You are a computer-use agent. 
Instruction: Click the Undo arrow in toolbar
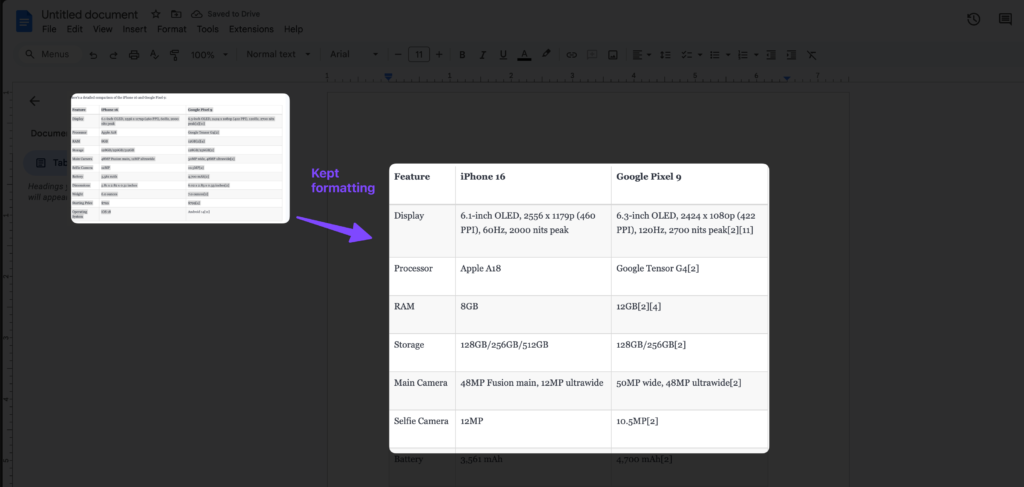pos(94,54)
